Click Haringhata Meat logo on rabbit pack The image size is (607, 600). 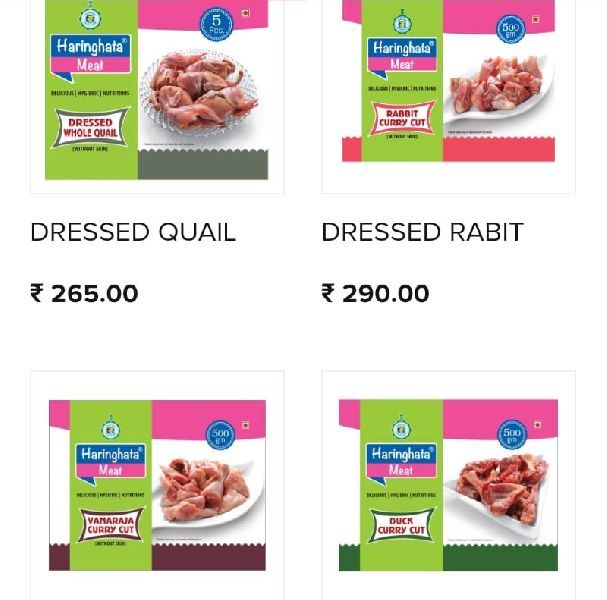pos(402,57)
